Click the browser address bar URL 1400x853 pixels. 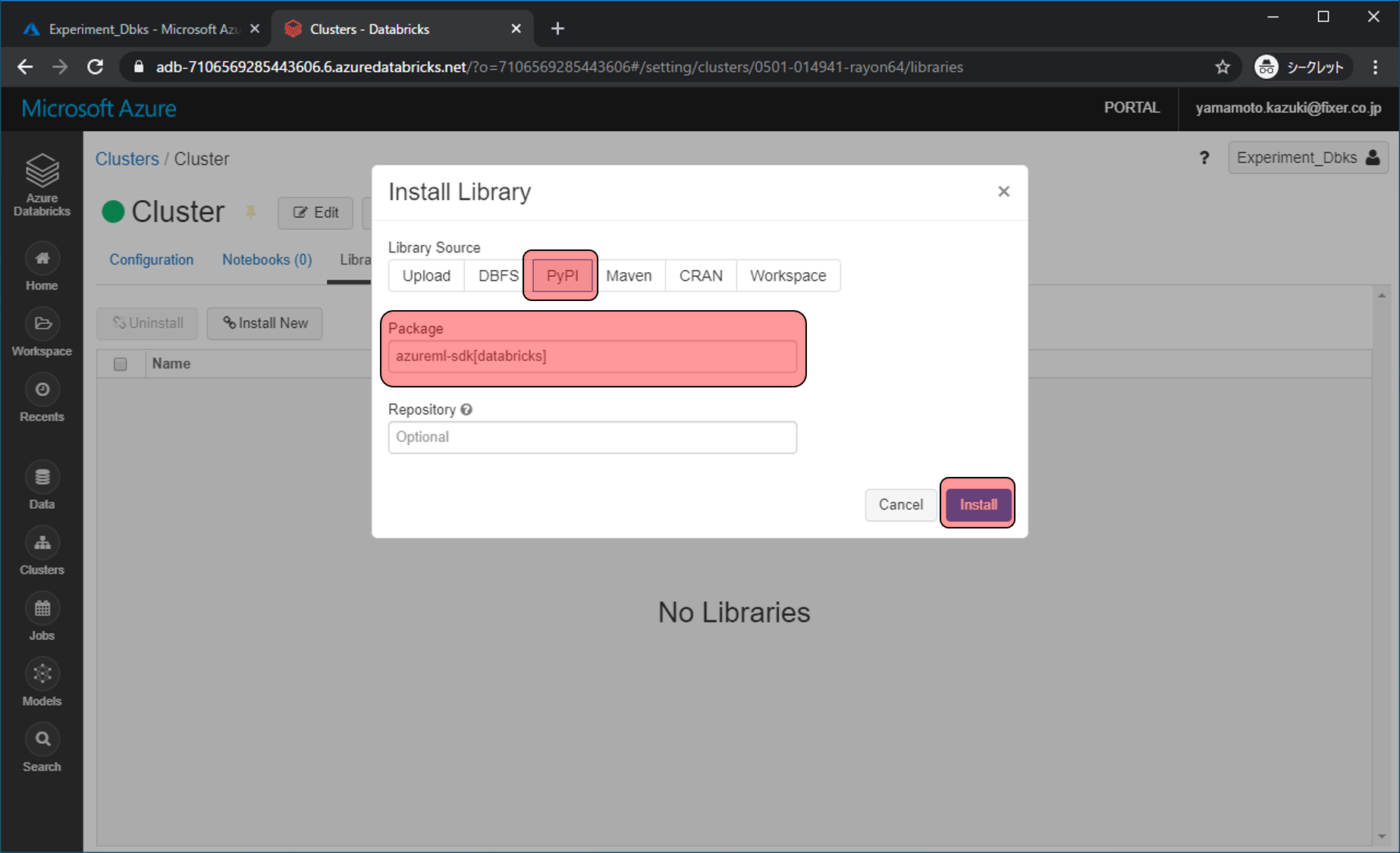click(560, 67)
